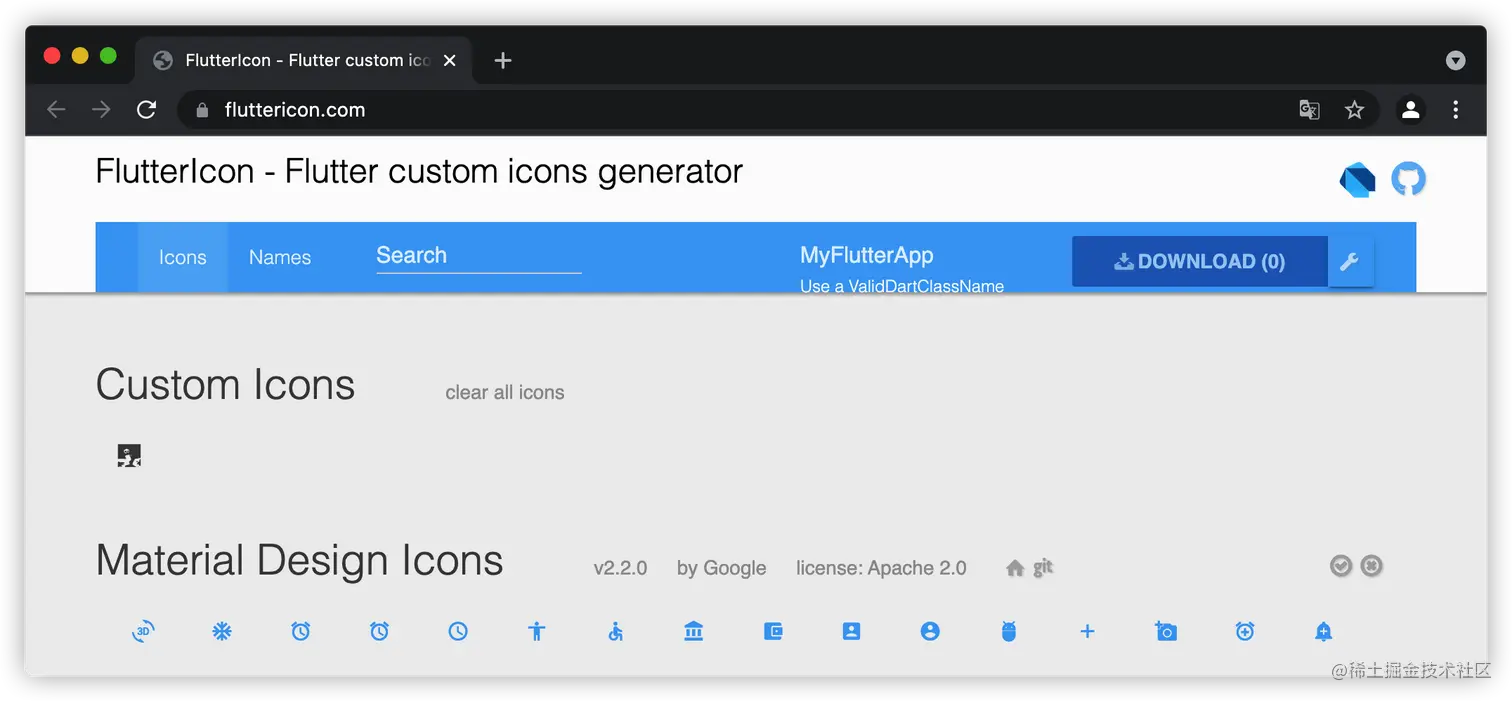Select the alarm clock icon beside the snowflake
Viewport: 1512px width, 701px height.
[301, 631]
